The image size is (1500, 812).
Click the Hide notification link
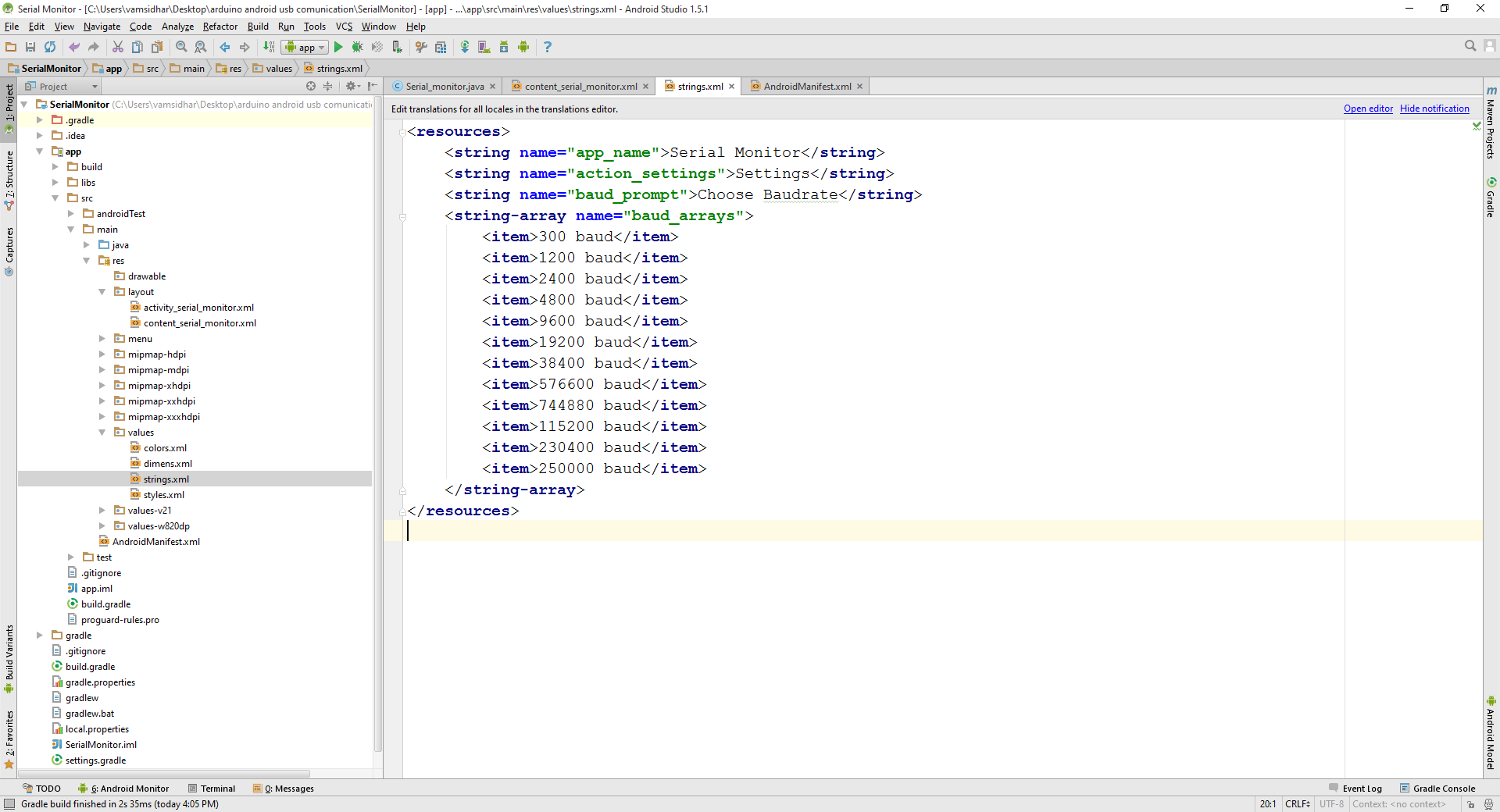(1434, 109)
